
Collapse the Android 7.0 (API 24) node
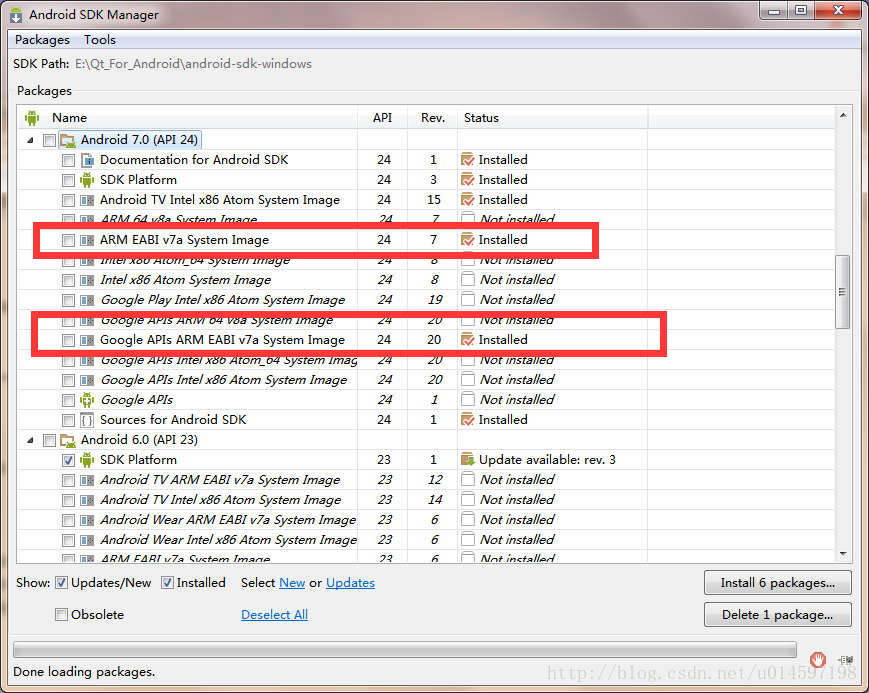click(x=31, y=139)
